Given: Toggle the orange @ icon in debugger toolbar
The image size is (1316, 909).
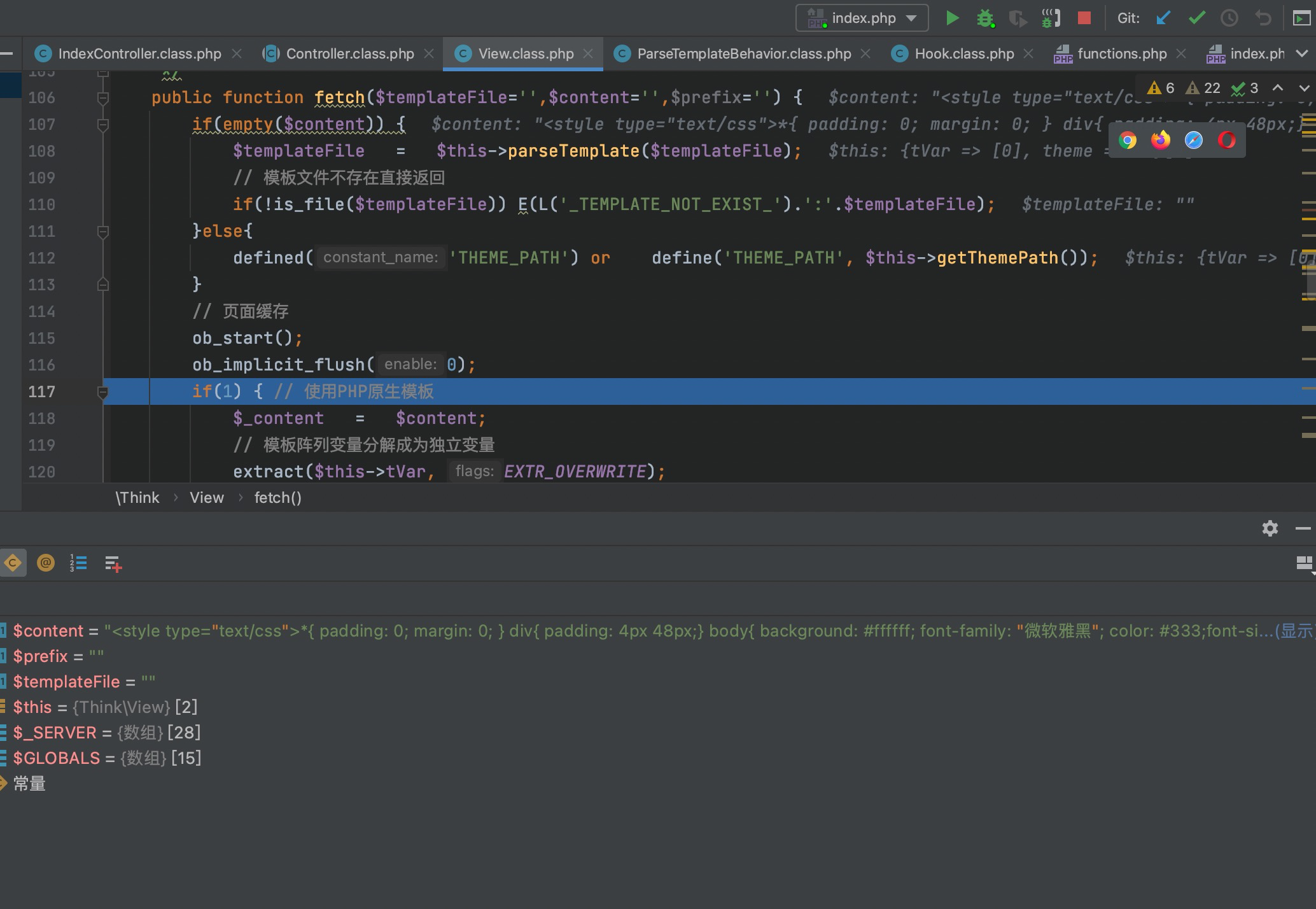Looking at the screenshot, I should 46,563.
